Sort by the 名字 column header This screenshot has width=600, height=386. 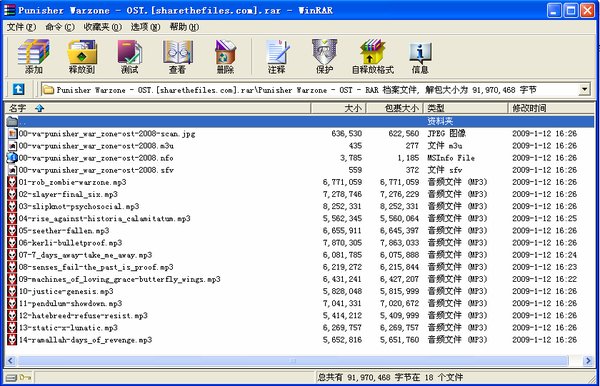158,108
